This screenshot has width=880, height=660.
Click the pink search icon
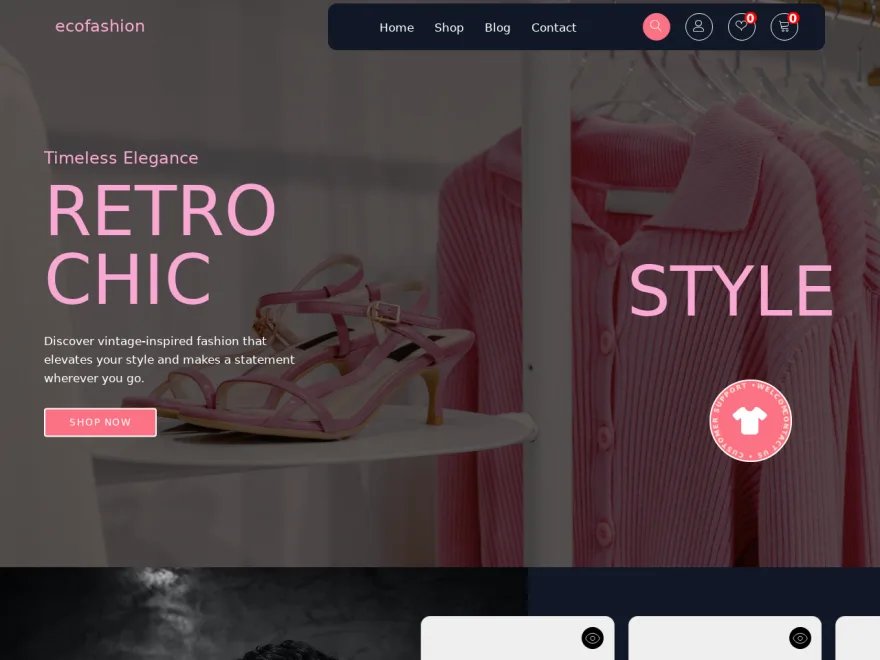pos(656,26)
